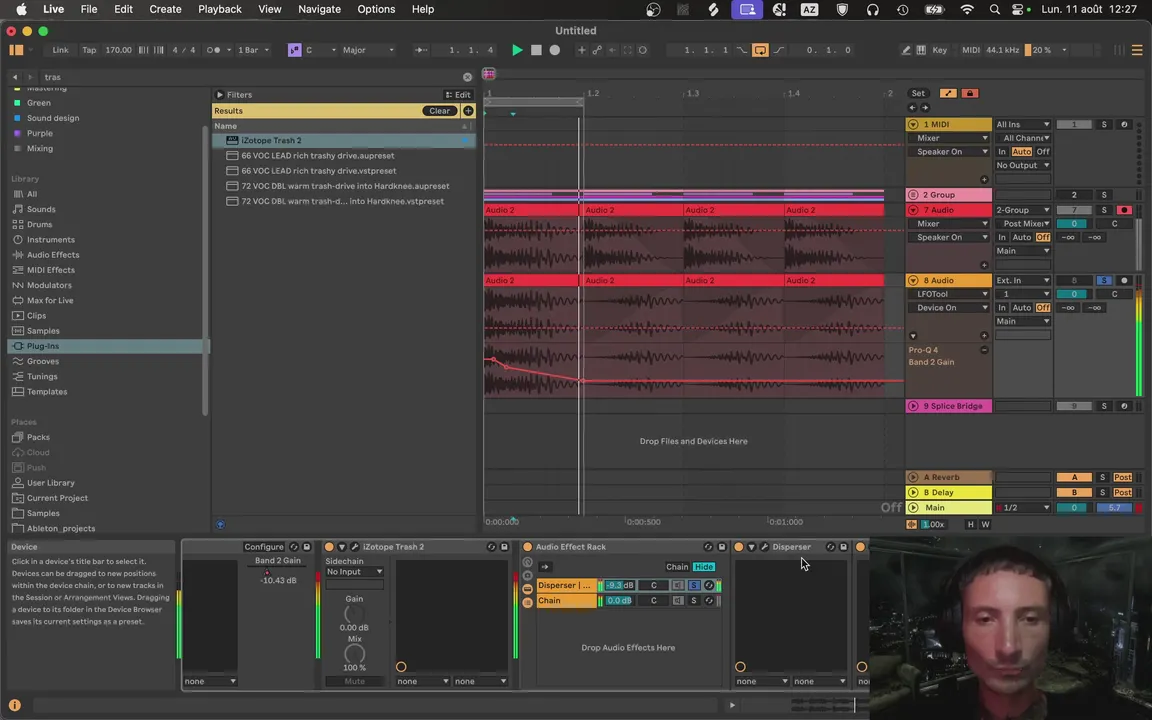
Task: Open the Options menu
Action: 376,9
